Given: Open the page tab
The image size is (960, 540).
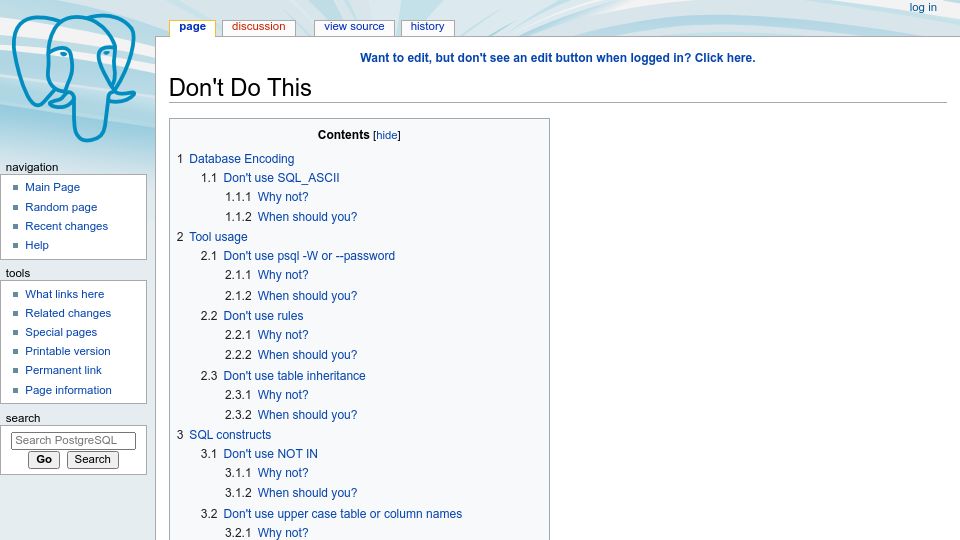Looking at the screenshot, I should click(192, 27).
